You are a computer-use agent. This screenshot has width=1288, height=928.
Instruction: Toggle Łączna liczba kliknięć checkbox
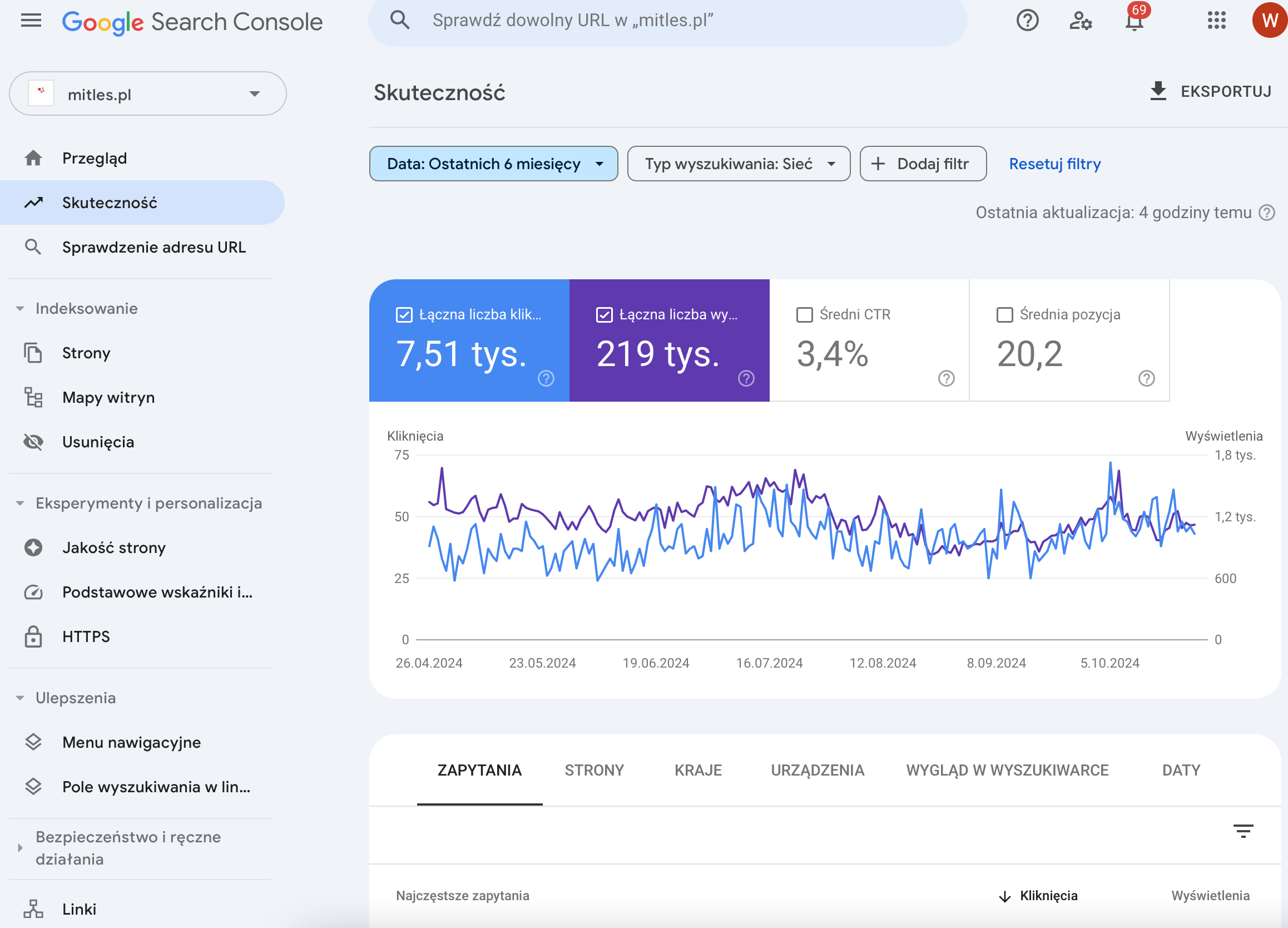(x=404, y=314)
